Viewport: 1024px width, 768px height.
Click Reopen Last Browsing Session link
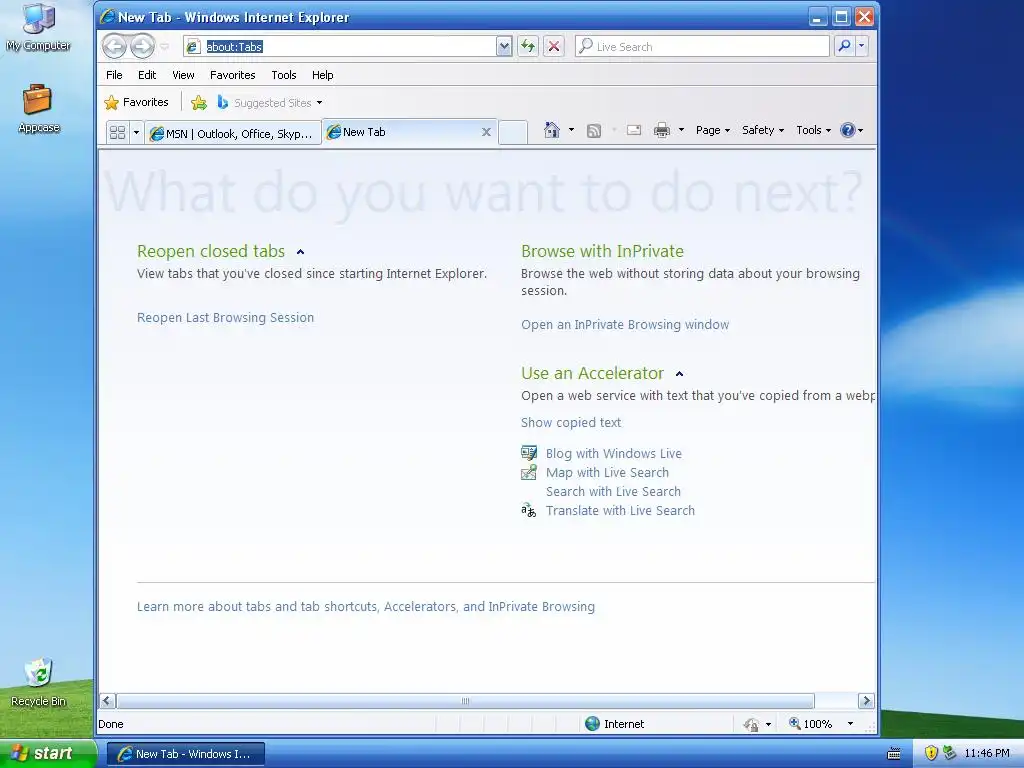pos(225,317)
